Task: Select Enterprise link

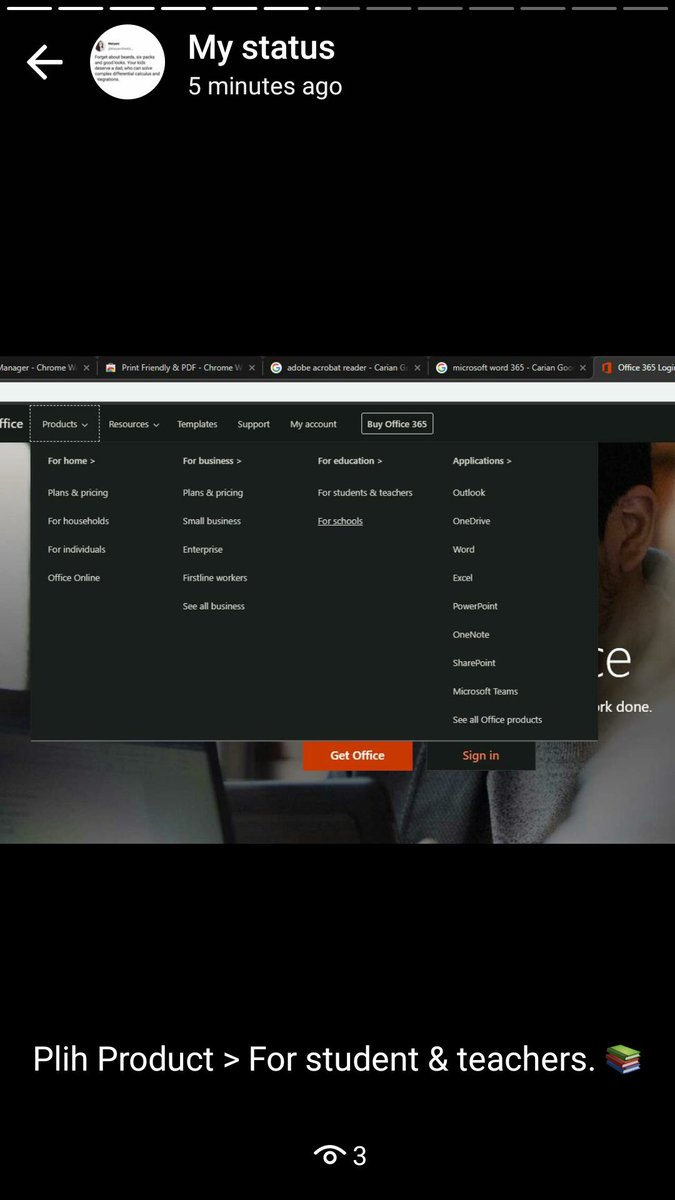Action: (x=203, y=549)
